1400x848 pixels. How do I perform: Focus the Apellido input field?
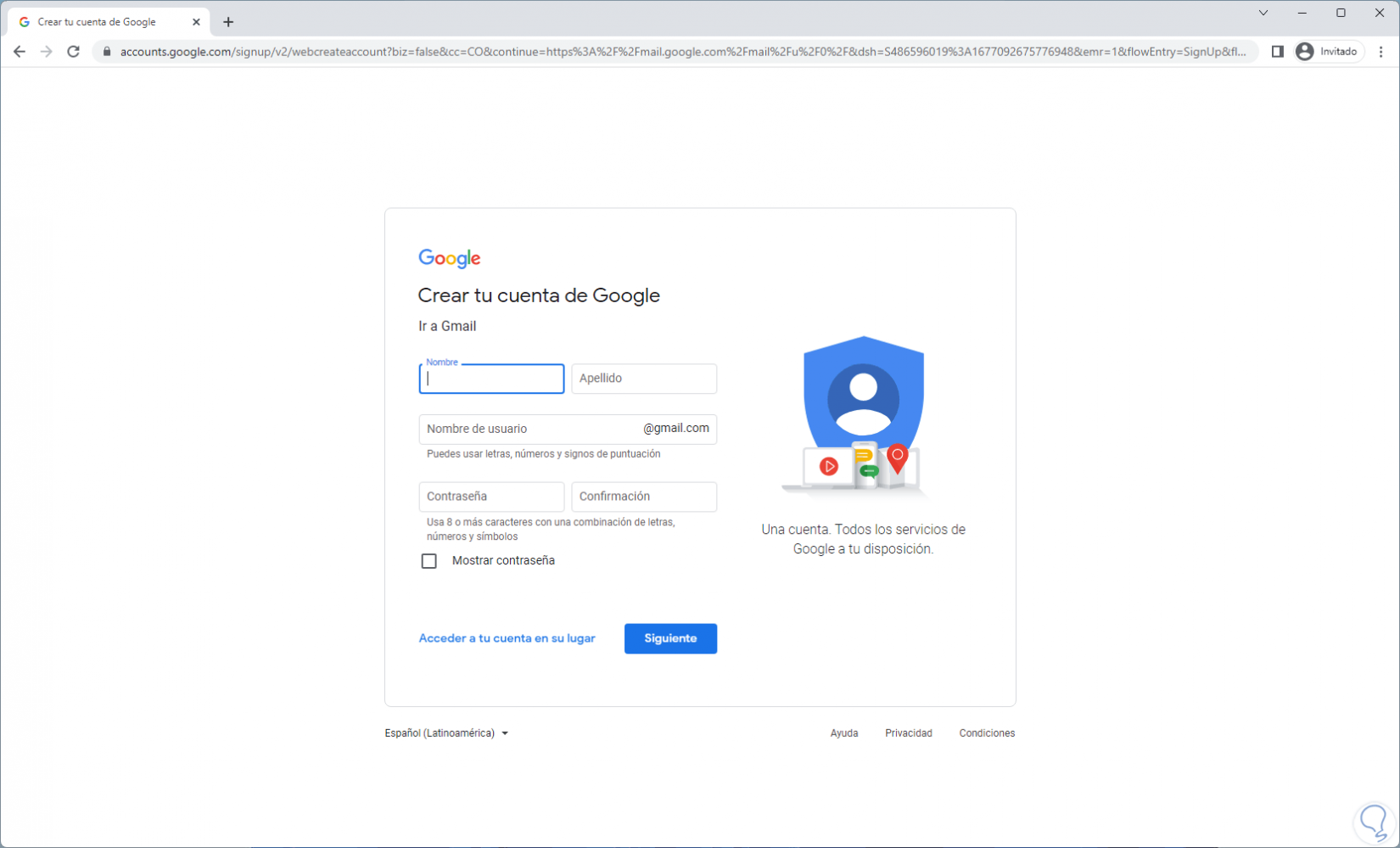[x=644, y=379]
